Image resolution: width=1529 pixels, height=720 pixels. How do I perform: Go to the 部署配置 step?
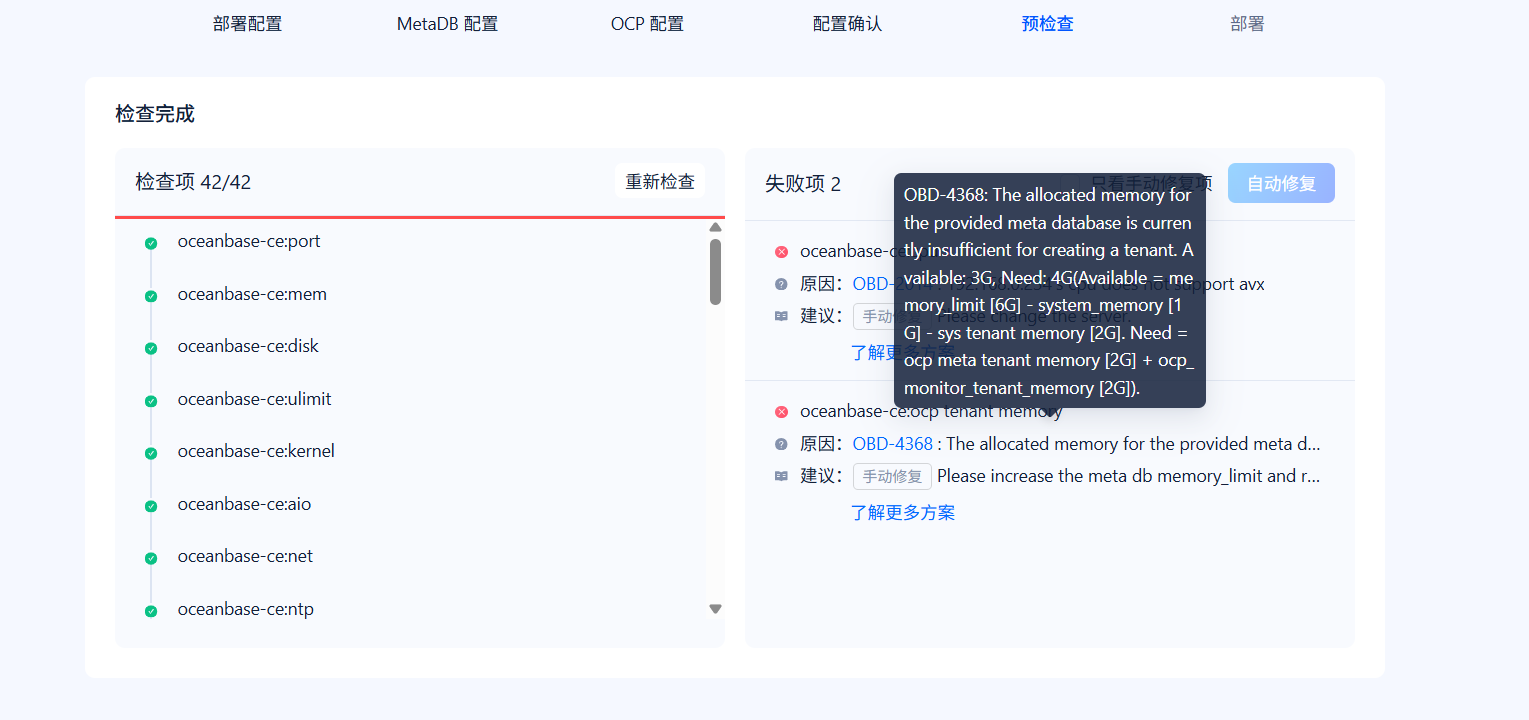click(x=248, y=24)
